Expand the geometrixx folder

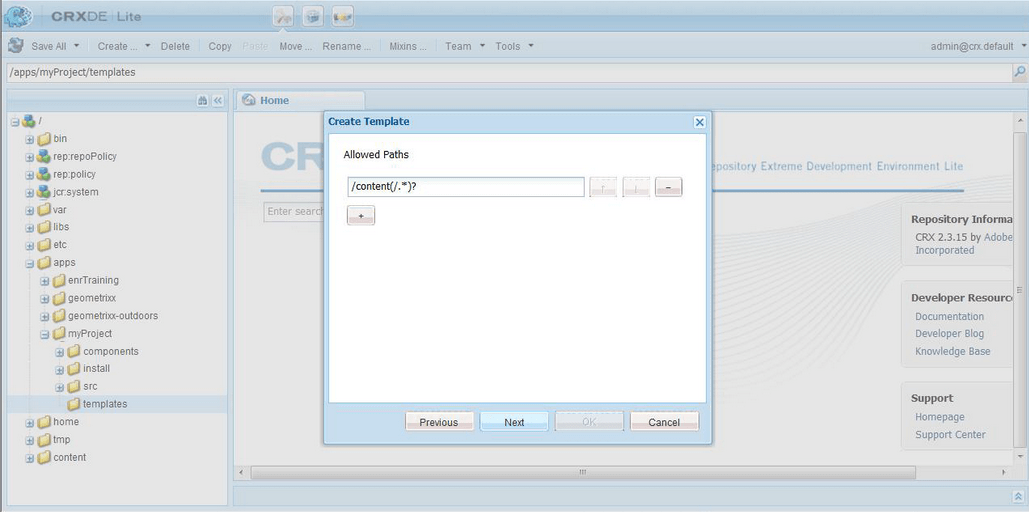point(45,299)
